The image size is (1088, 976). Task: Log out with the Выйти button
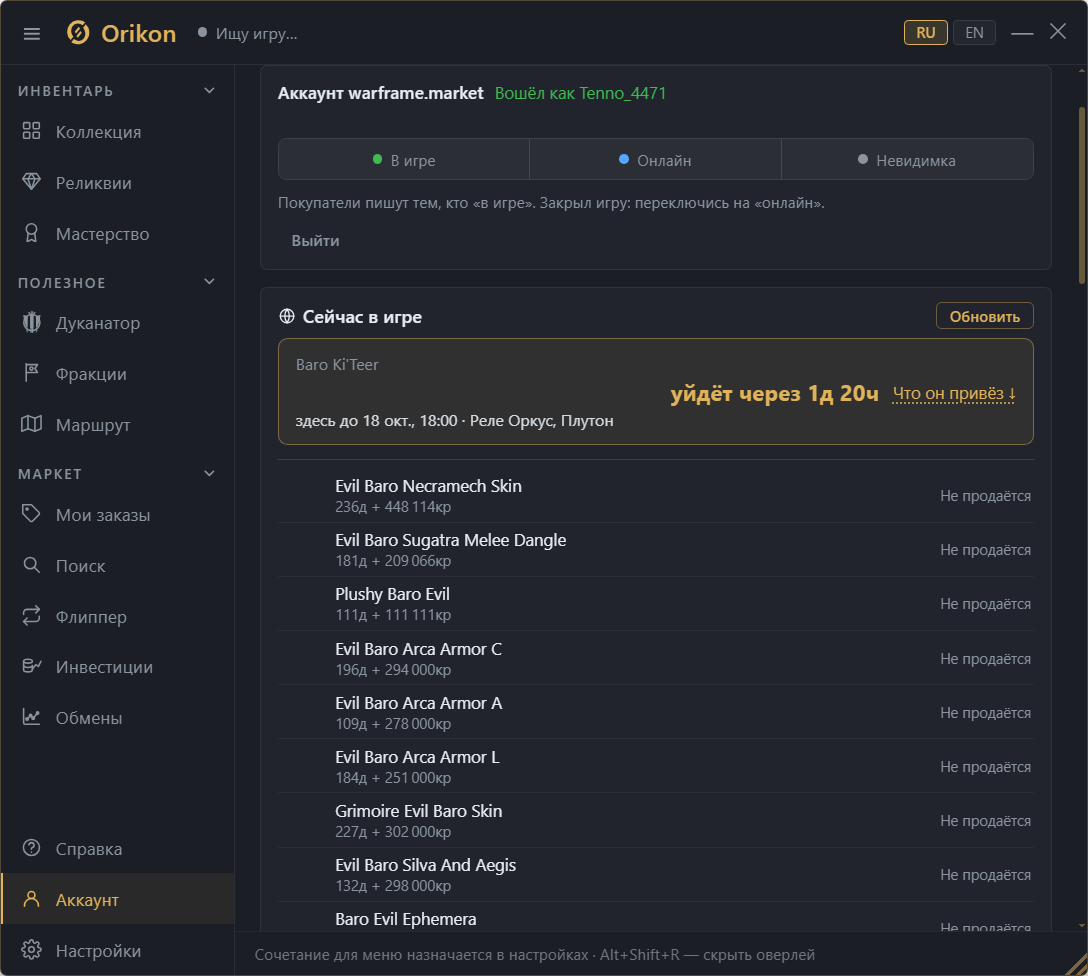[315, 241]
